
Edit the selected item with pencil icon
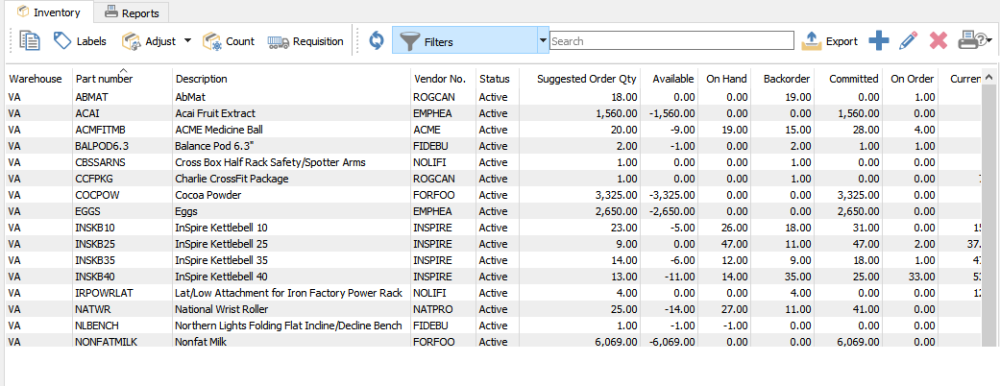click(x=908, y=41)
